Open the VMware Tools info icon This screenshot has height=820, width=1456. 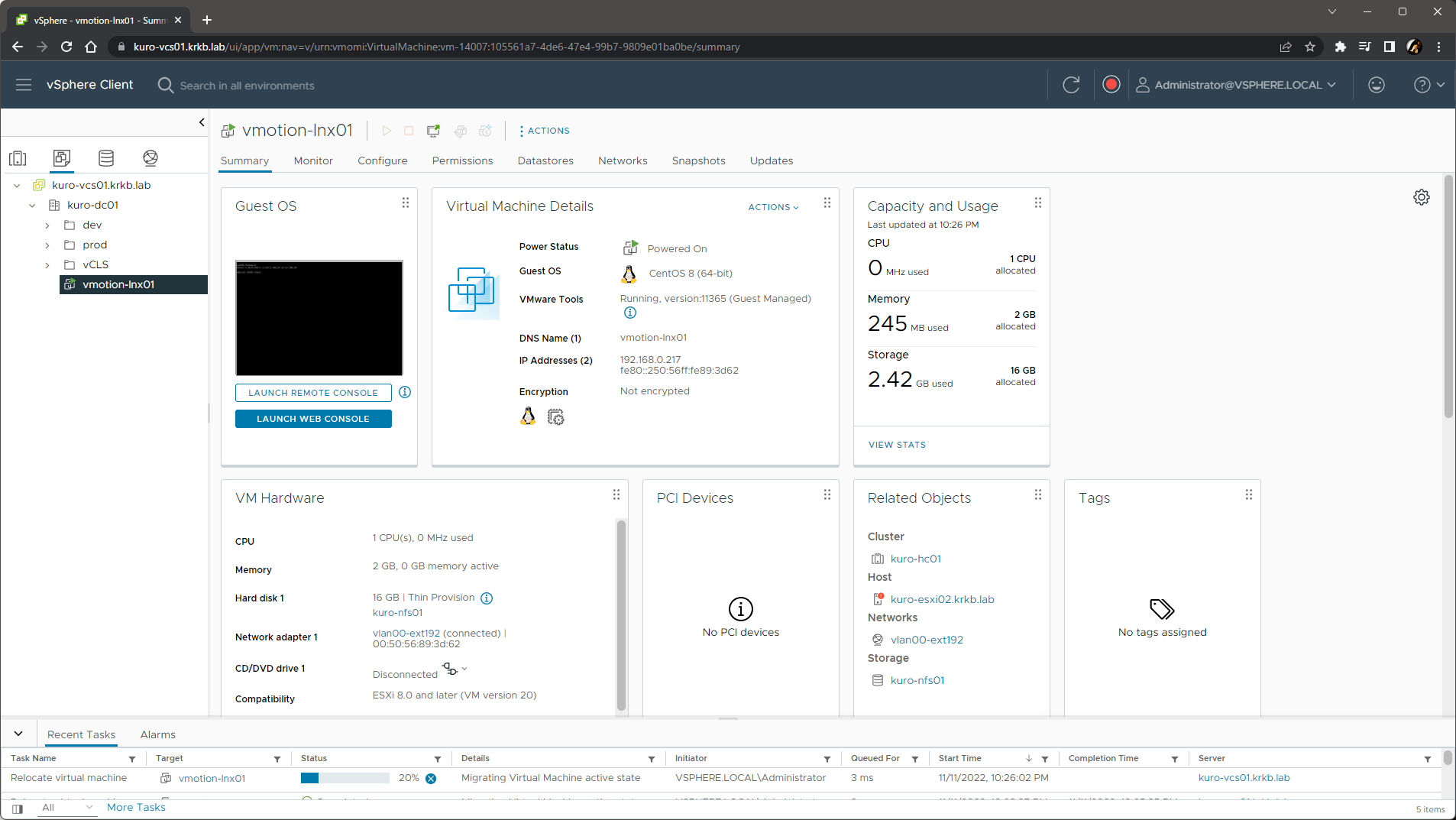point(629,313)
